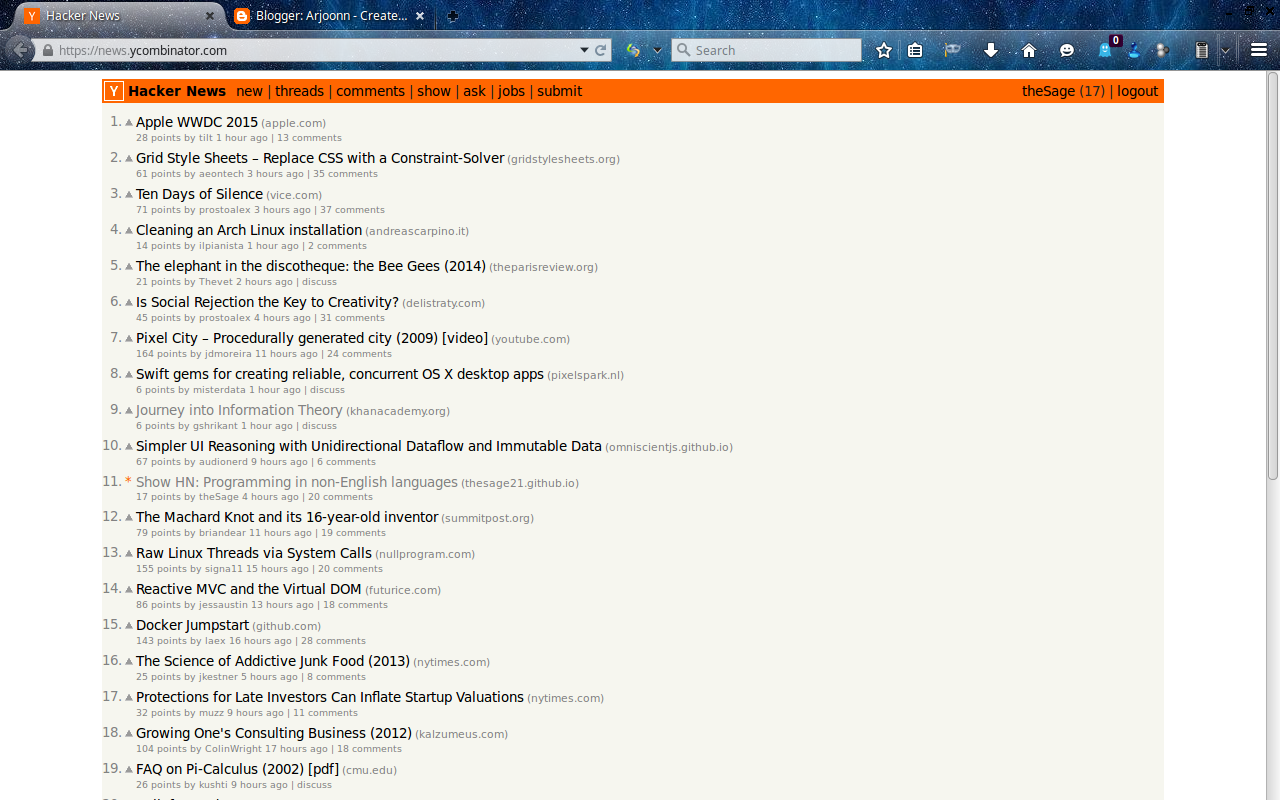The width and height of the screenshot is (1280, 800).
Task: Open 'Growing One's Consulting Business (2012)'
Action: pos(274,733)
